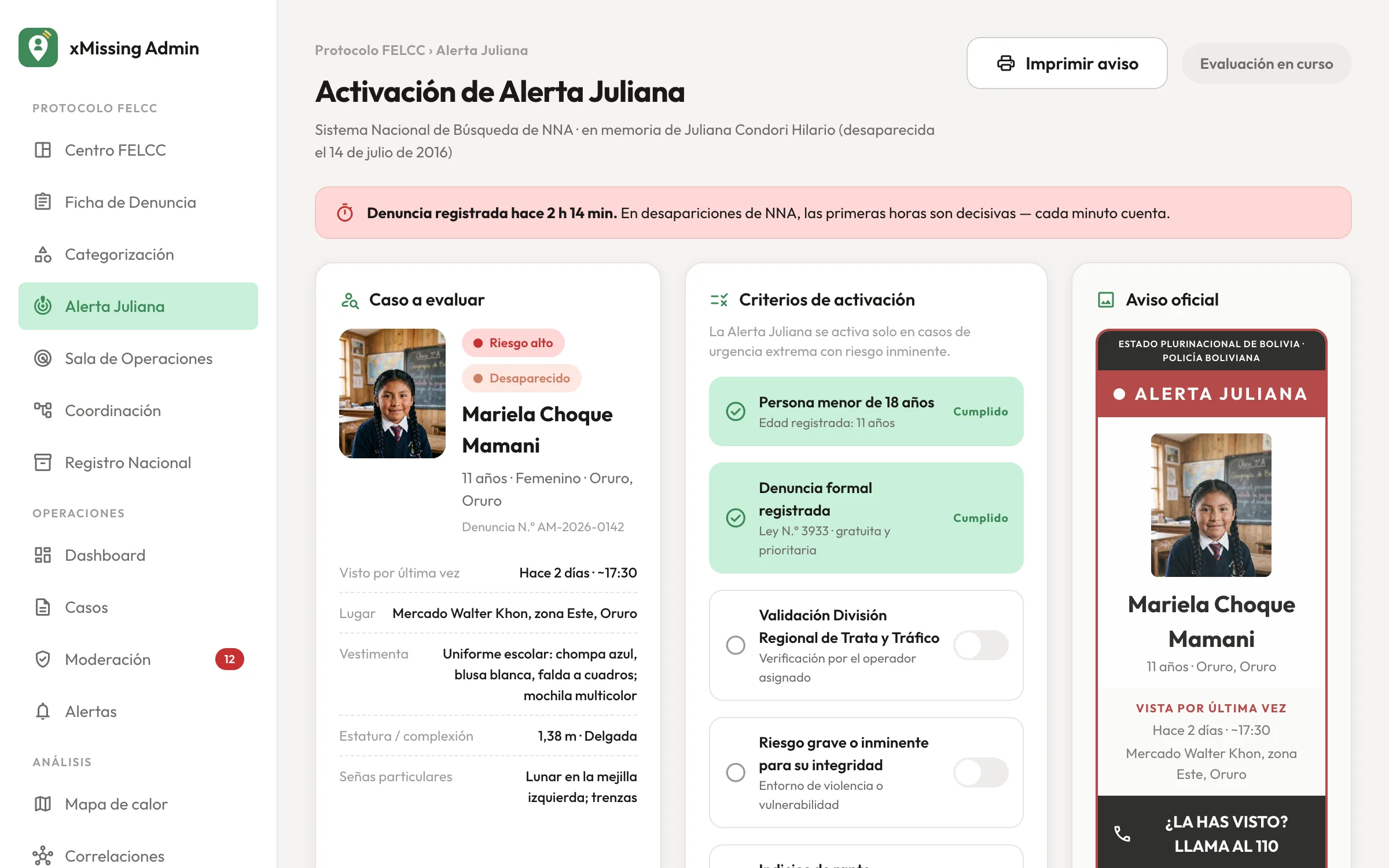The image size is (1389, 868).
Task: Click the Caso a evaluar person-search icon
Action: [x=350, y=300]
